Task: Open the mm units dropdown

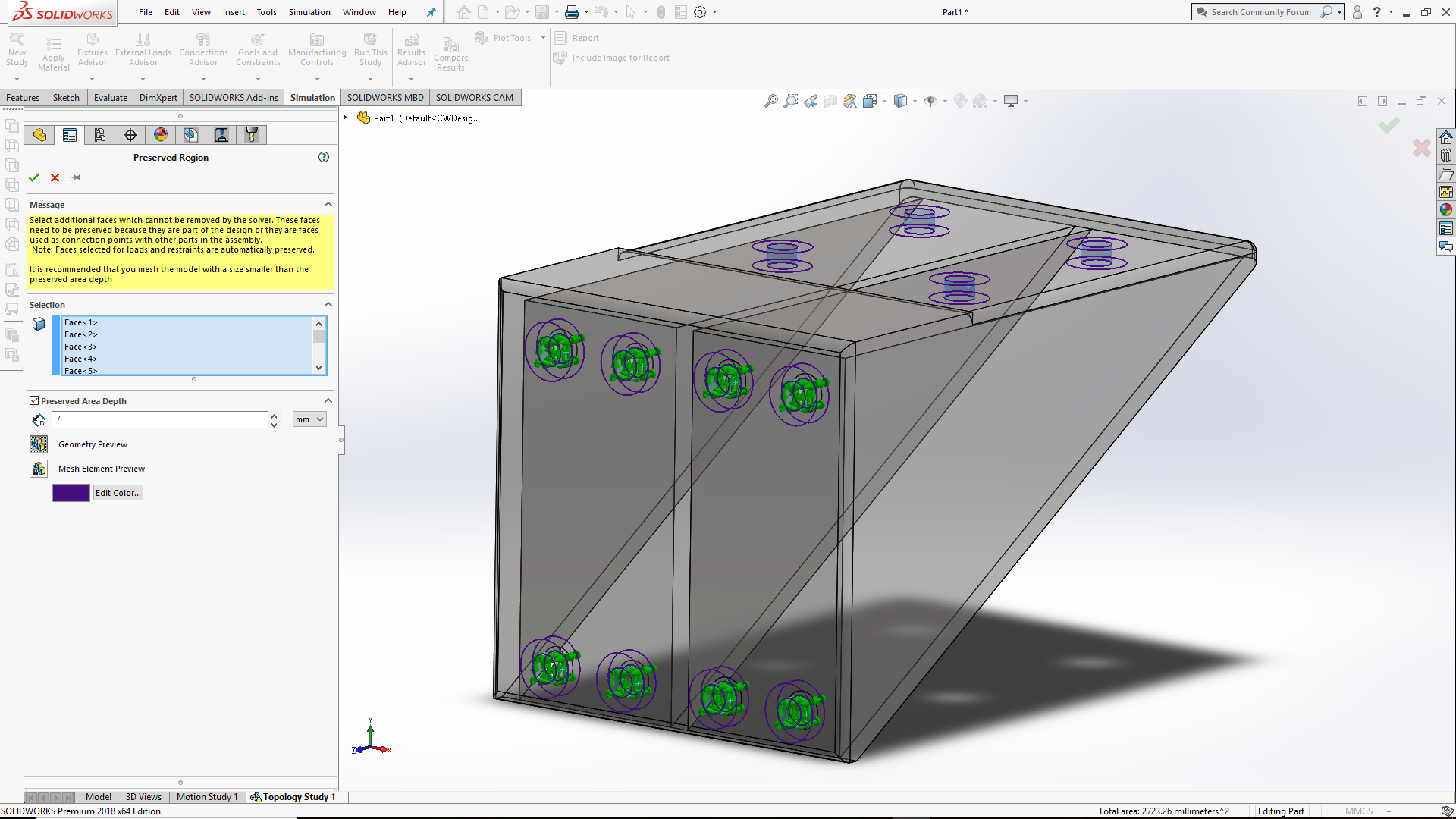Action: coord(309,419)
